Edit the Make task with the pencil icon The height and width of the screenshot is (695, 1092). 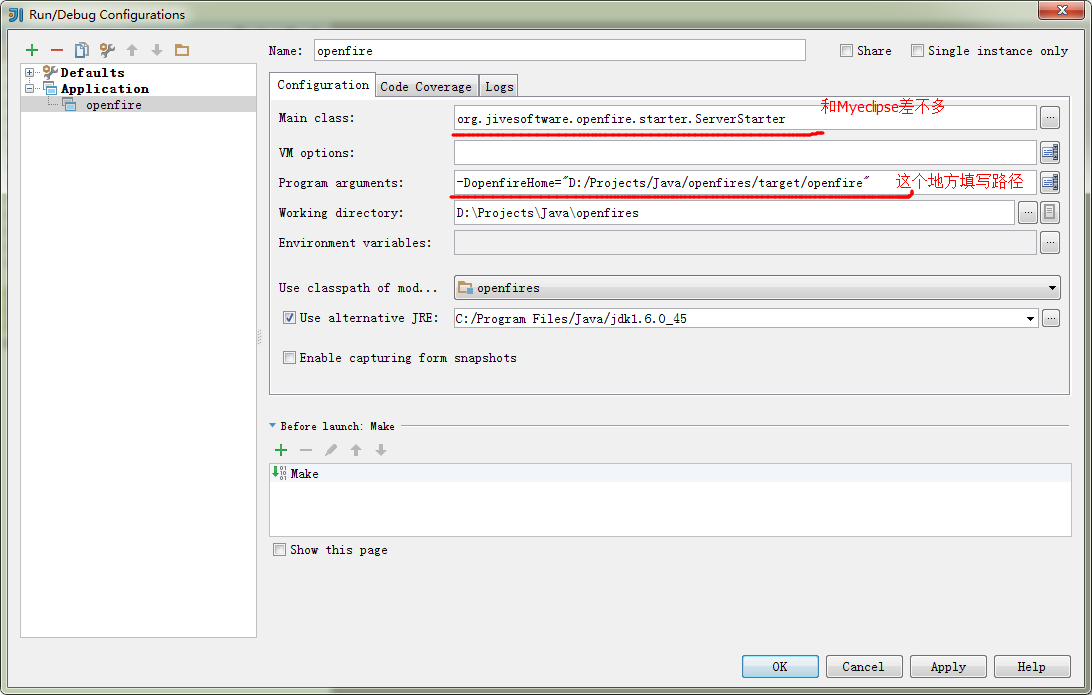330,450
